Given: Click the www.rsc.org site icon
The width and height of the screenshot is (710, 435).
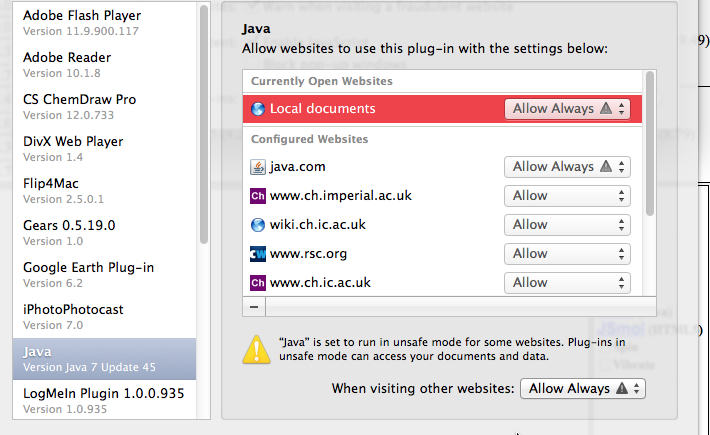Looking at the screenshot, I should point(258,254).
